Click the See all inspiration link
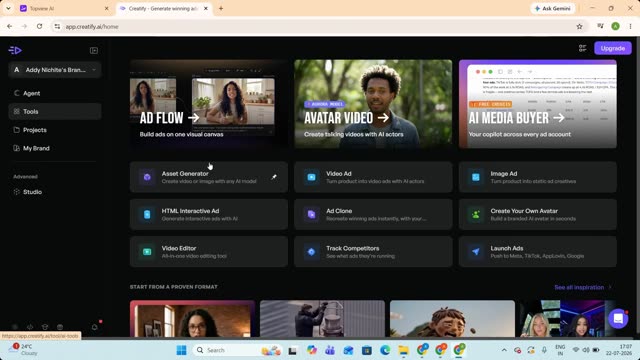 583,287
